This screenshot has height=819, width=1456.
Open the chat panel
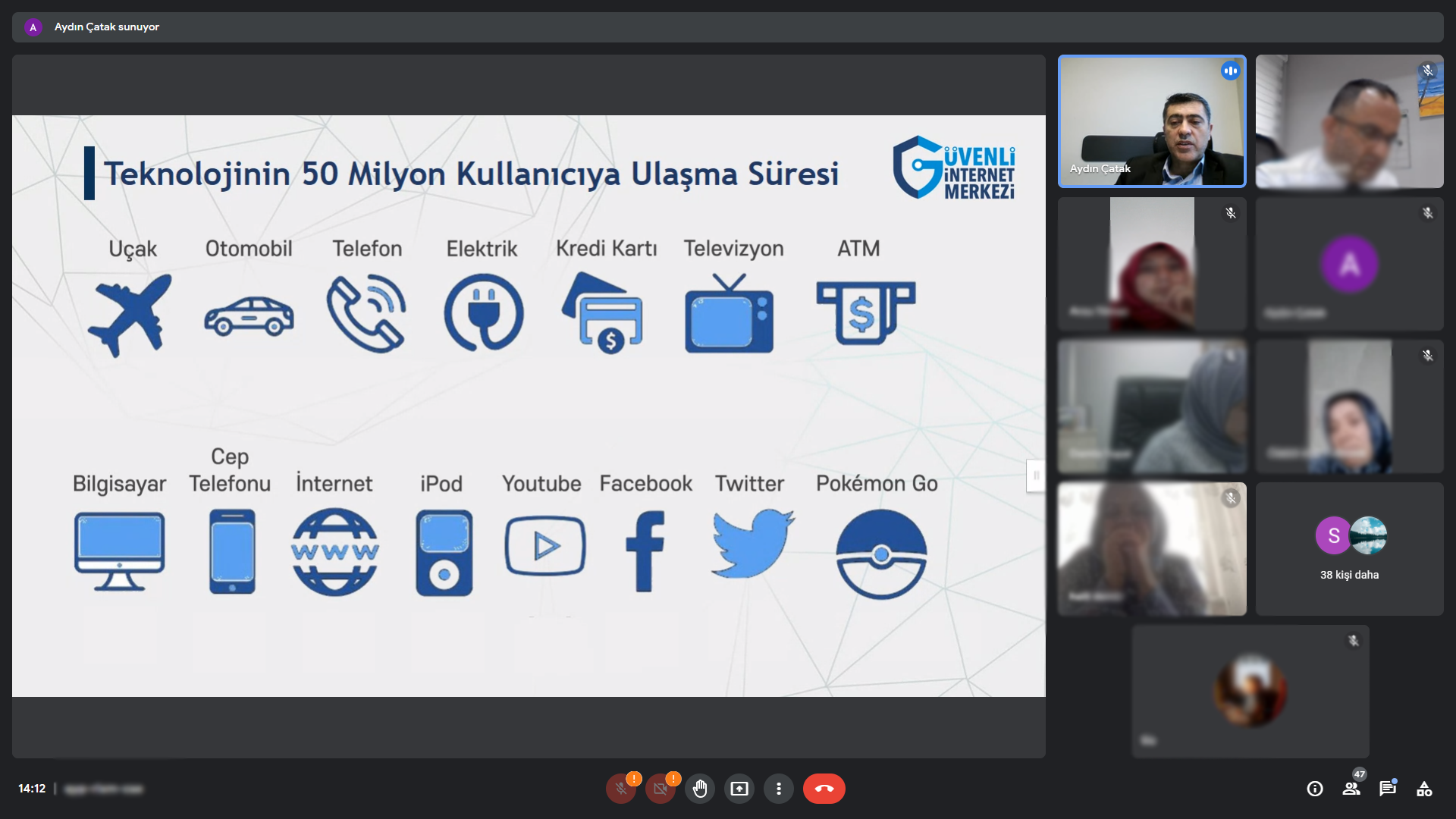[1388, 789]
